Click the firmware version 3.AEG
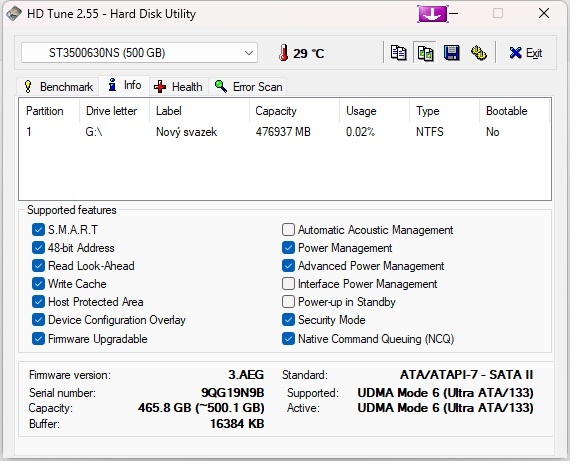The image size is (582, 473). [246, 375]
